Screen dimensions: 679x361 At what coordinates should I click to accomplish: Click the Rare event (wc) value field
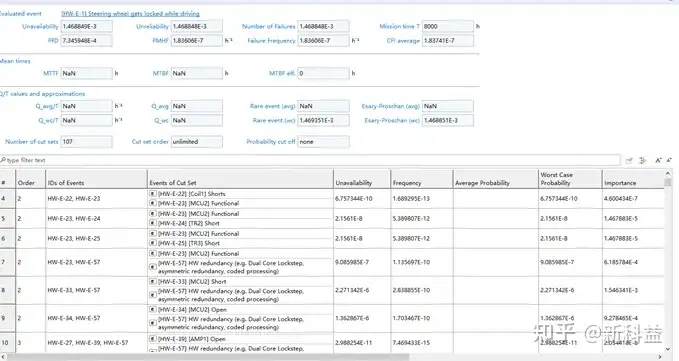323,120
